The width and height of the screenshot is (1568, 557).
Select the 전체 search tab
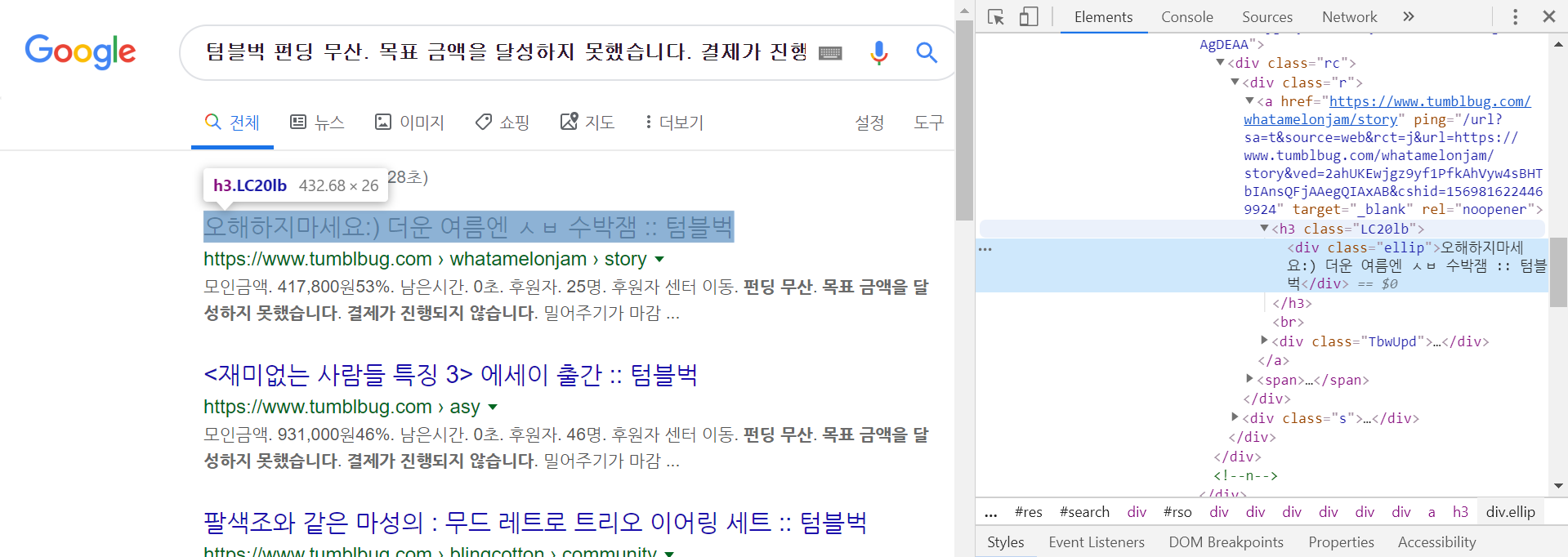[232, 123]
